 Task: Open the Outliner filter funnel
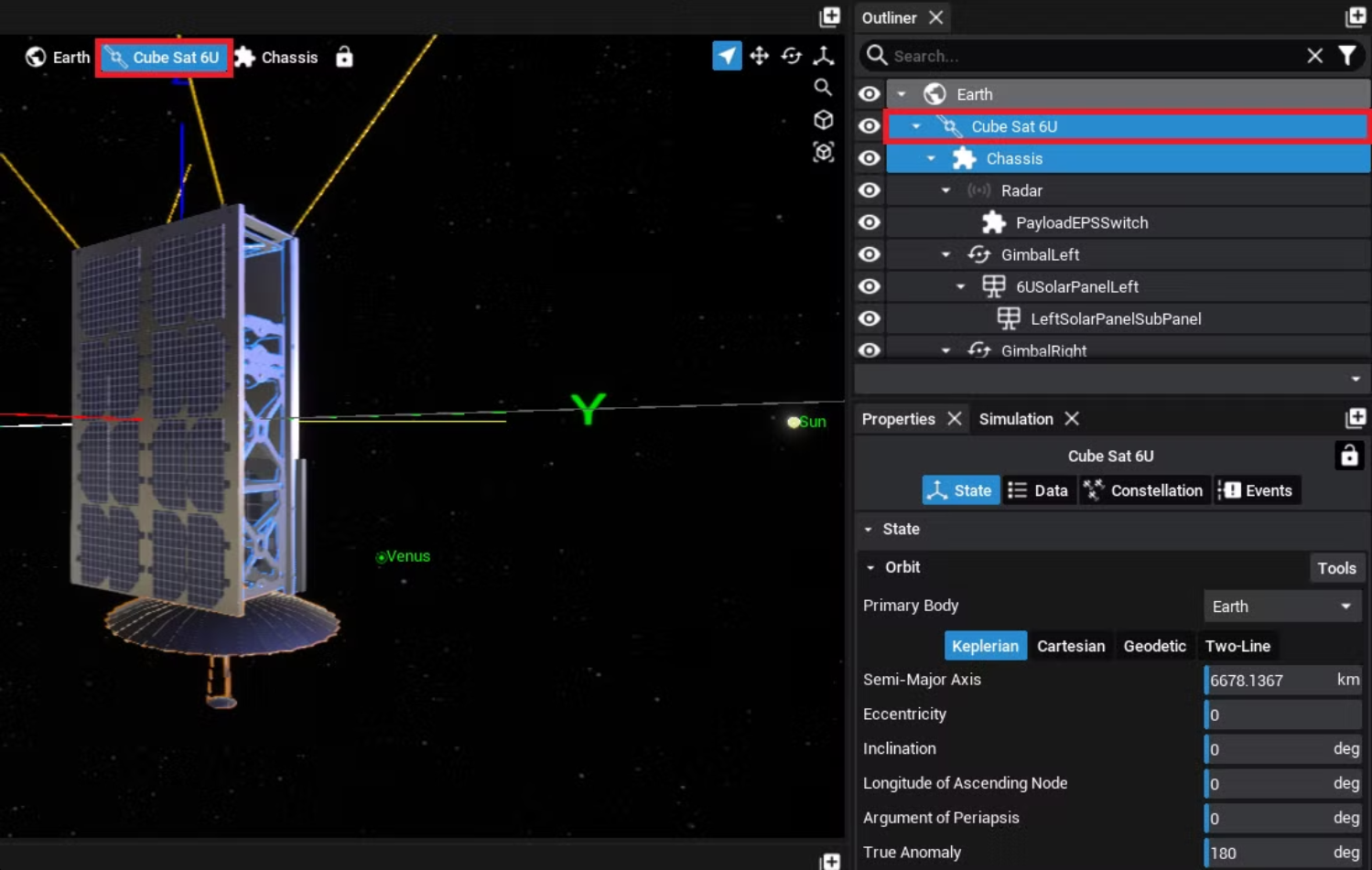1347,56
